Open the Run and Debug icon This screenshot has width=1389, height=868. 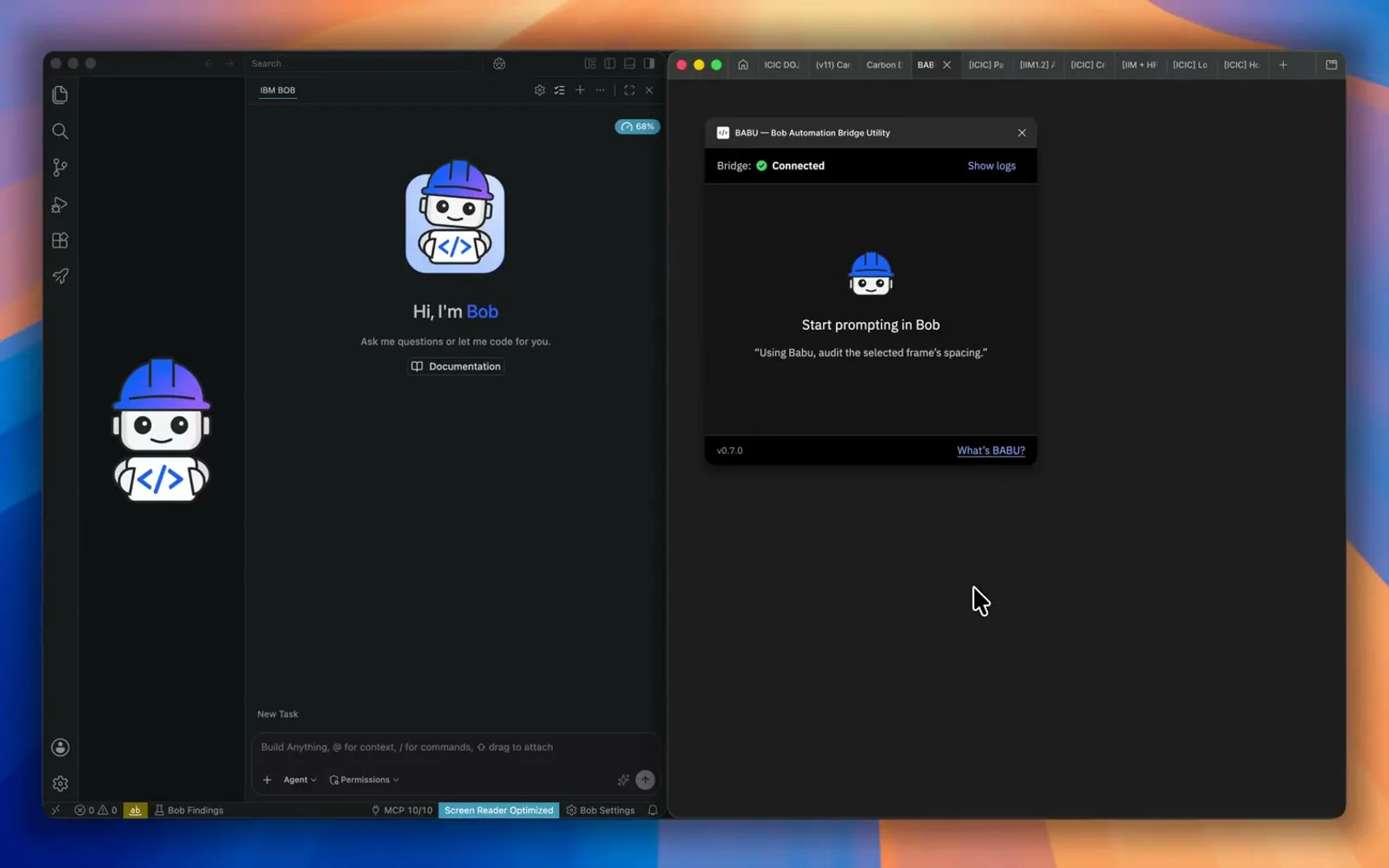[x=60, y=205]
